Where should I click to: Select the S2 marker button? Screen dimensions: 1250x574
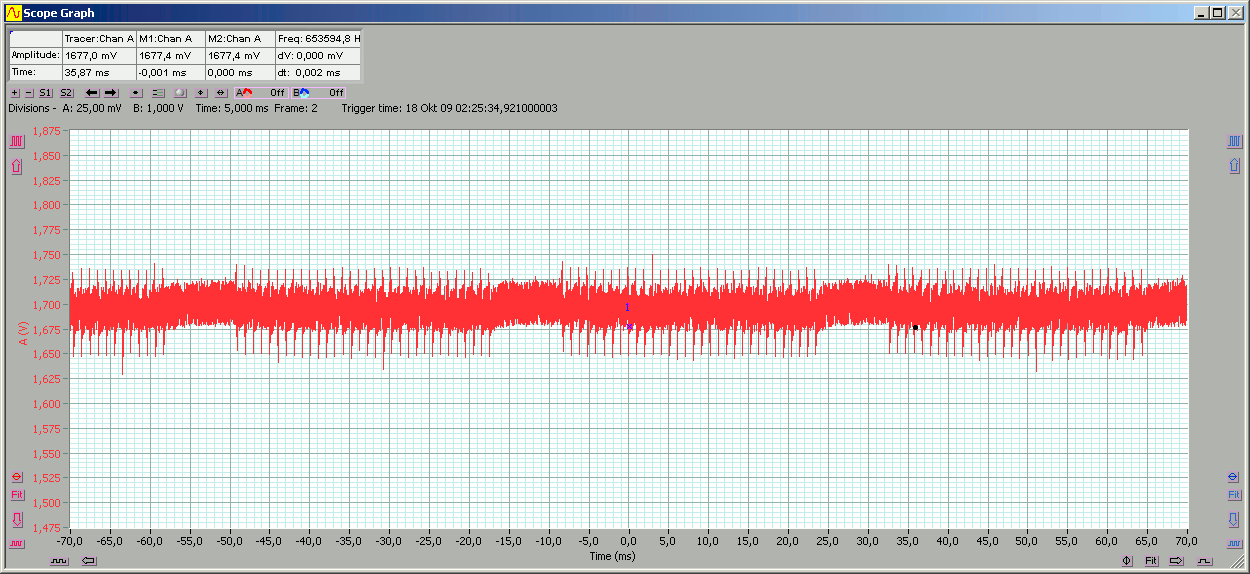click(x=66, y=92)
